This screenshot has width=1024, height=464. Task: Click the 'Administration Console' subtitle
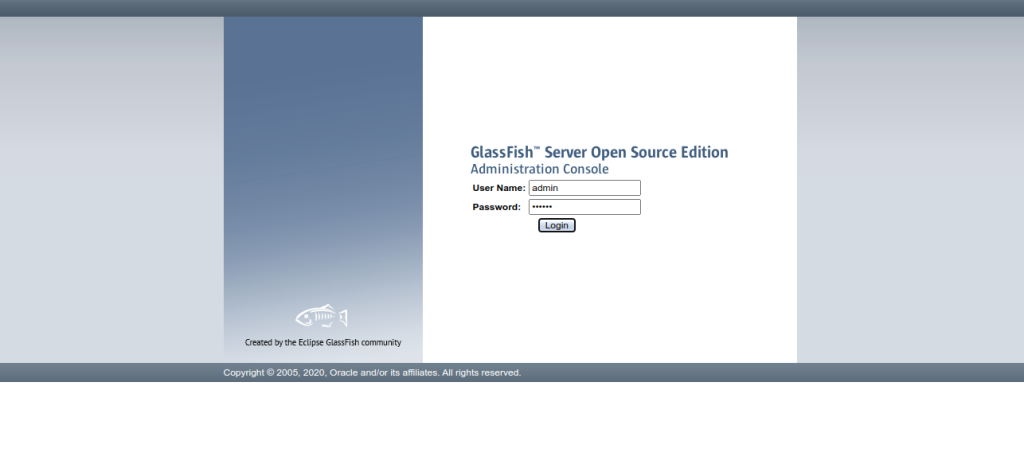click(x=539, y=169)
